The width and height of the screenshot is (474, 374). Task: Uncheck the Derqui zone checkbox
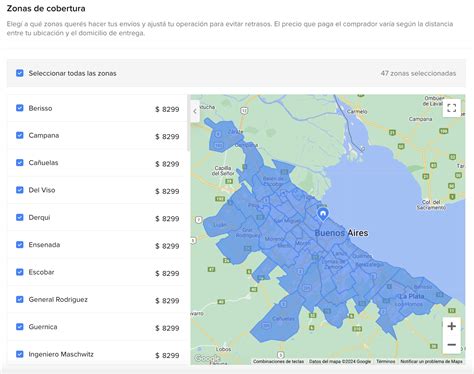tap(20, 217)
